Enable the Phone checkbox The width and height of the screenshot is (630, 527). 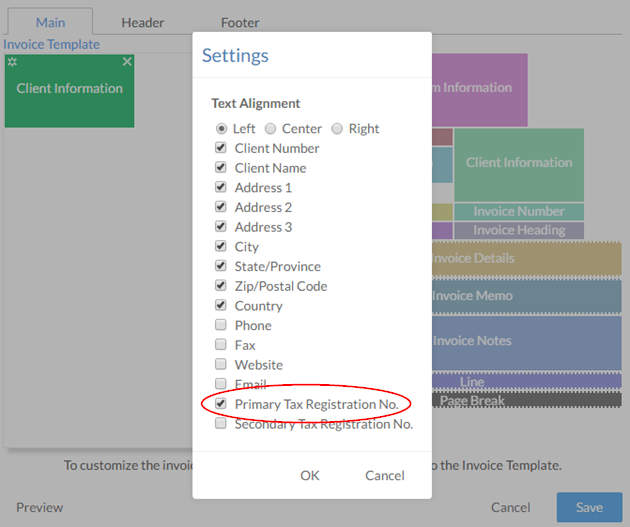click(221, 325)
